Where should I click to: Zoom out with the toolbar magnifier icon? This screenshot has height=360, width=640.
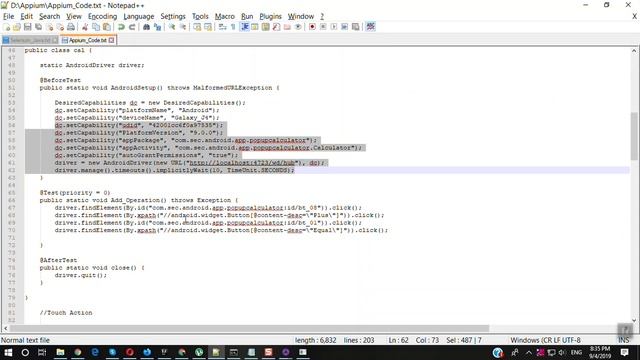point(183,27)
